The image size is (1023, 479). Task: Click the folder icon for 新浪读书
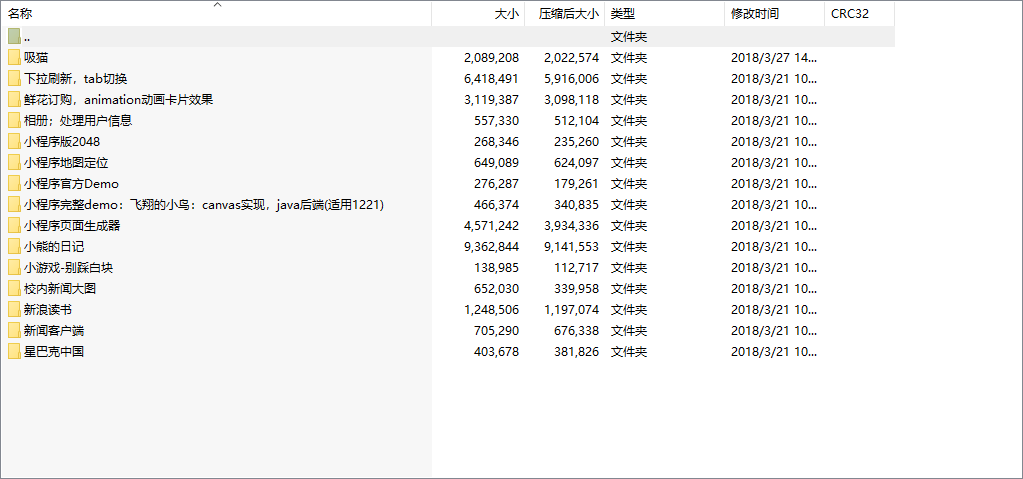14,309
